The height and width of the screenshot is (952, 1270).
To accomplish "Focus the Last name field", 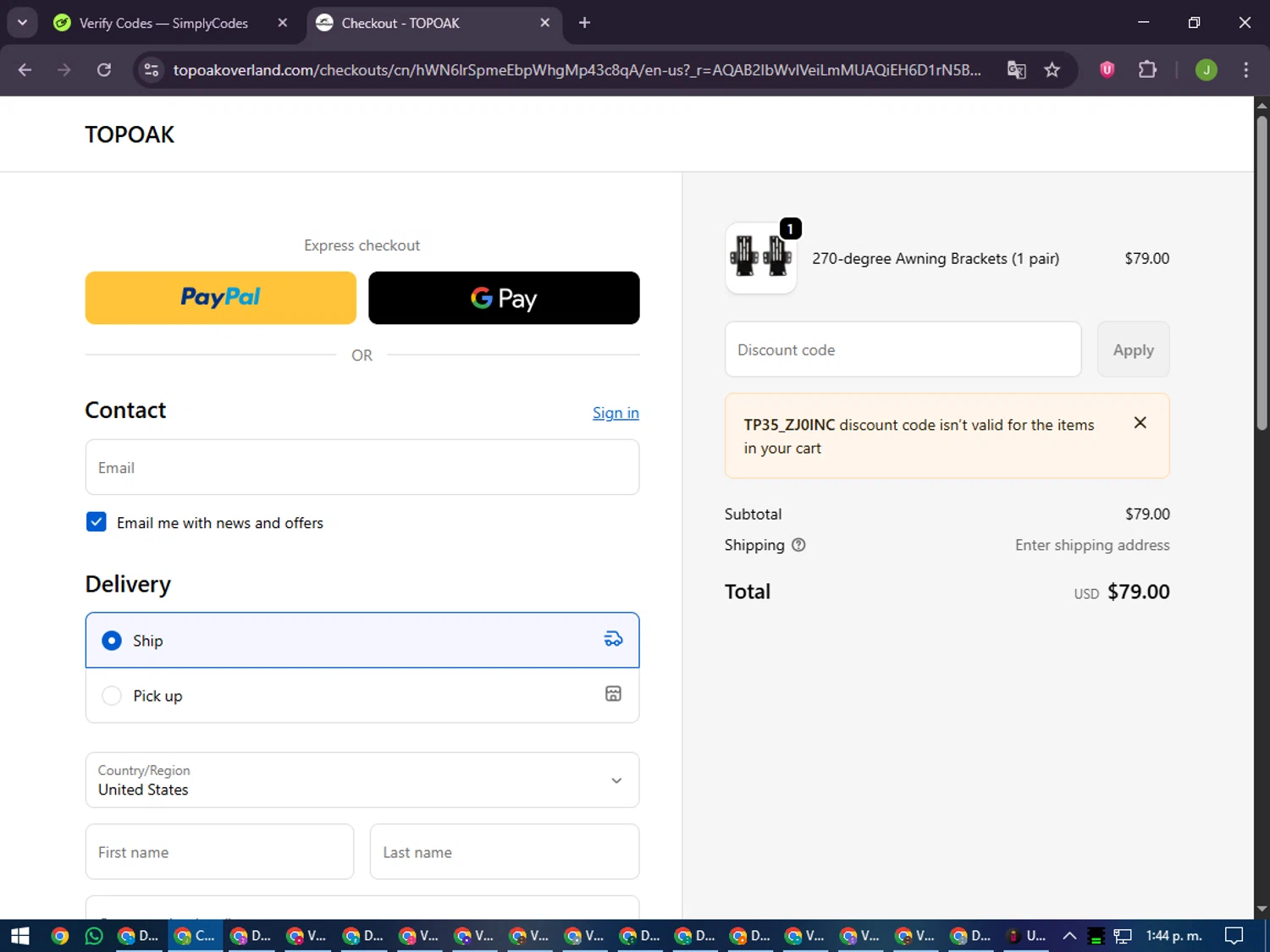I will point(505,852).
